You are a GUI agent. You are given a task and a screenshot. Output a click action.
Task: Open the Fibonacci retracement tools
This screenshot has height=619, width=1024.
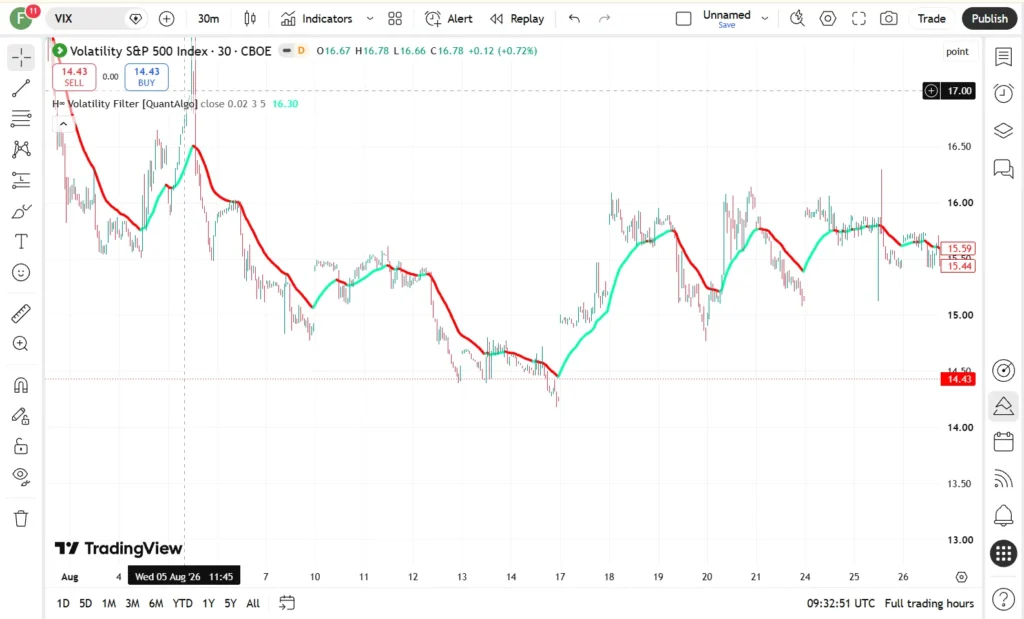[21, 118]
